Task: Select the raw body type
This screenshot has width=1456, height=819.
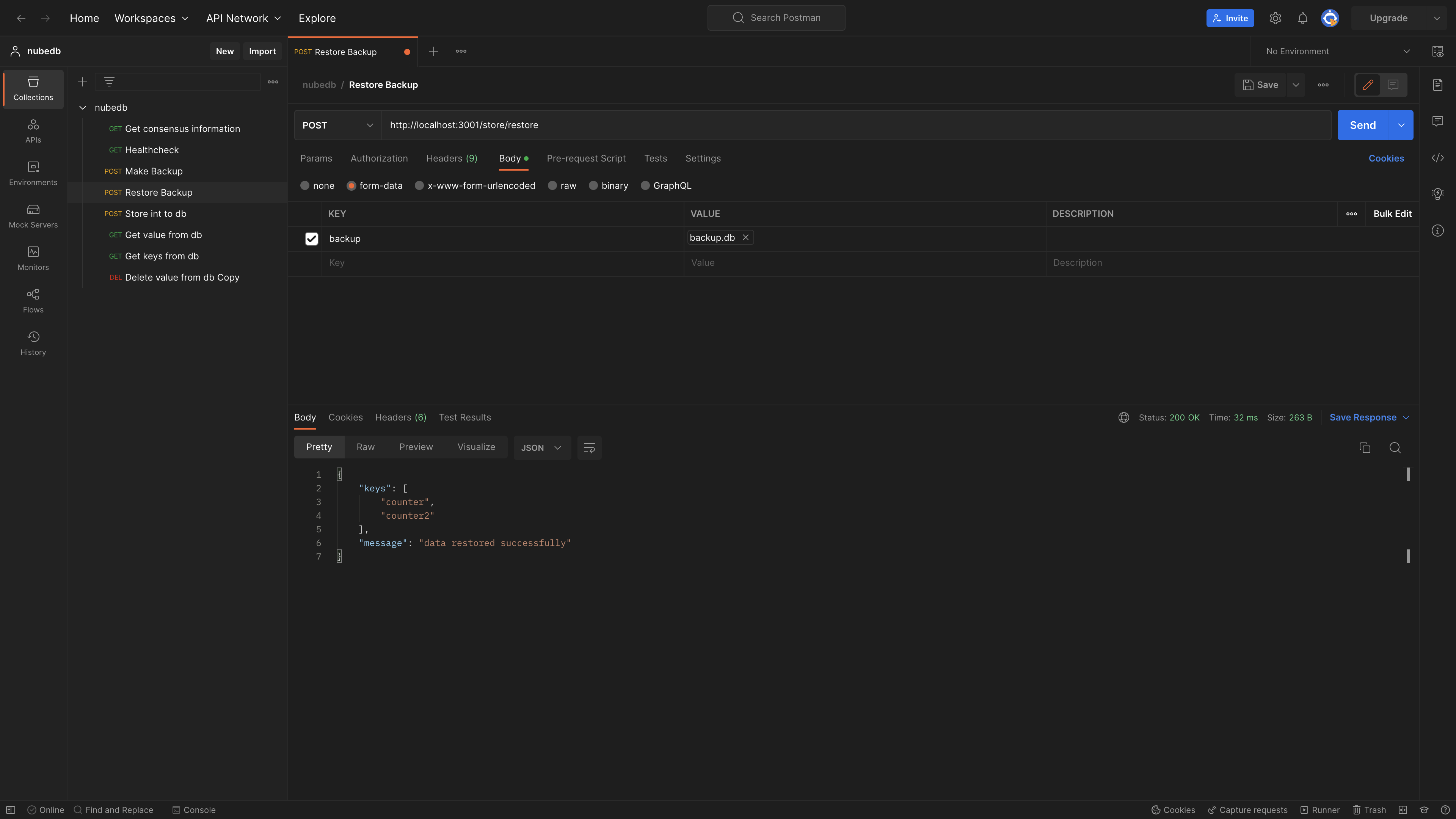Action: point(553,185)
